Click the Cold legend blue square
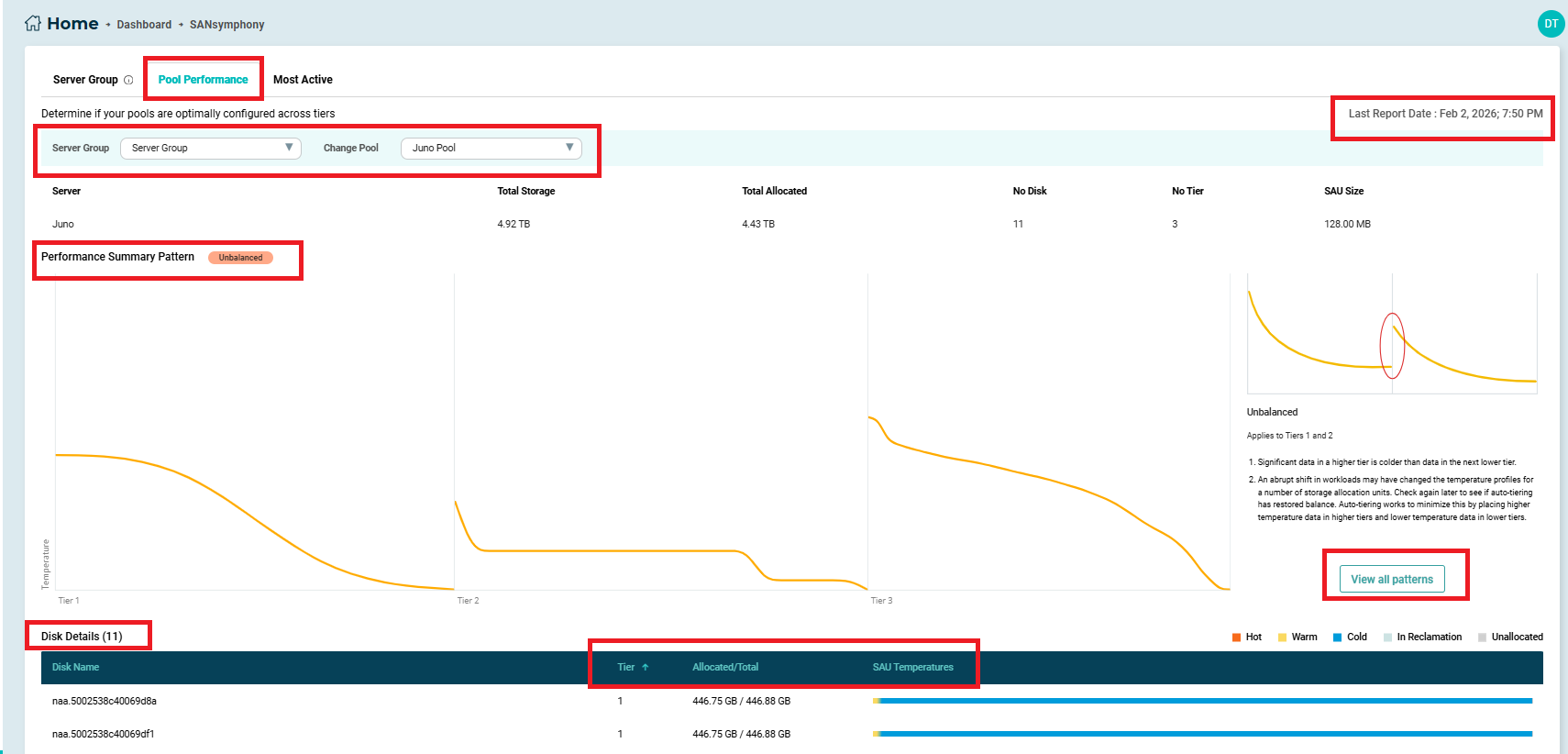 click(1338, 638)
